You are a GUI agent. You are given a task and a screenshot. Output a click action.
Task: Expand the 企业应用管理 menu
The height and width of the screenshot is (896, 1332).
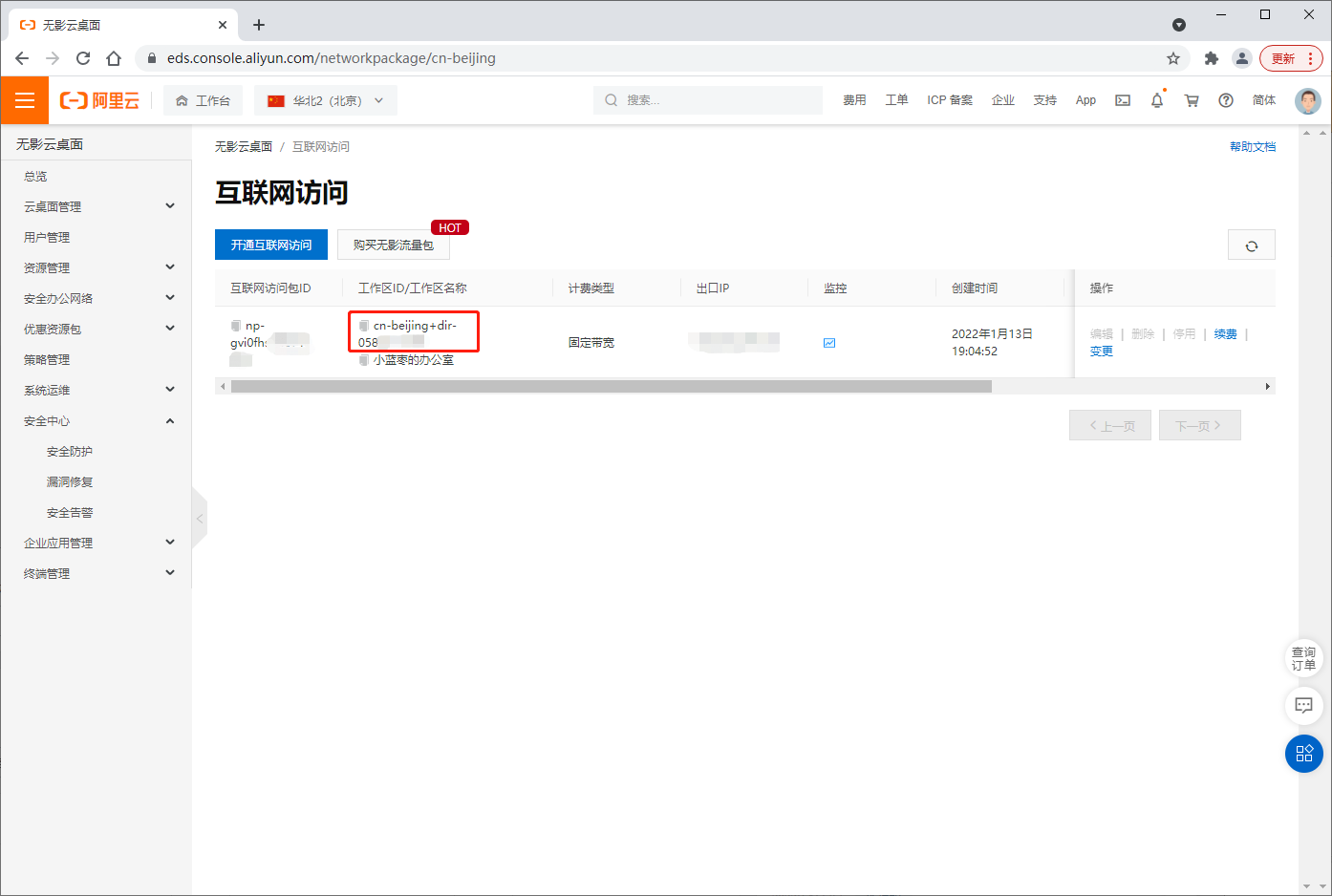[96, 543]
